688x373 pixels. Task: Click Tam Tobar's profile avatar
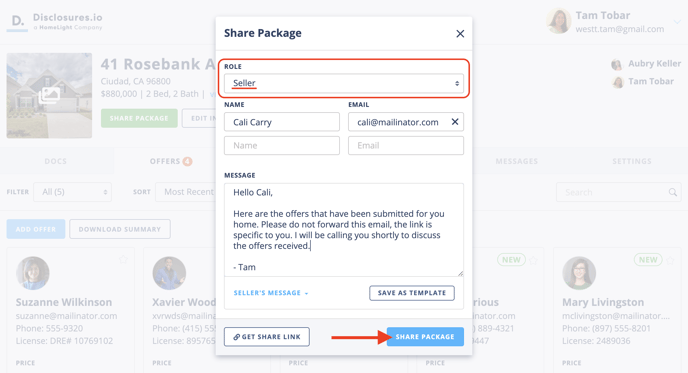coord(559,21)
